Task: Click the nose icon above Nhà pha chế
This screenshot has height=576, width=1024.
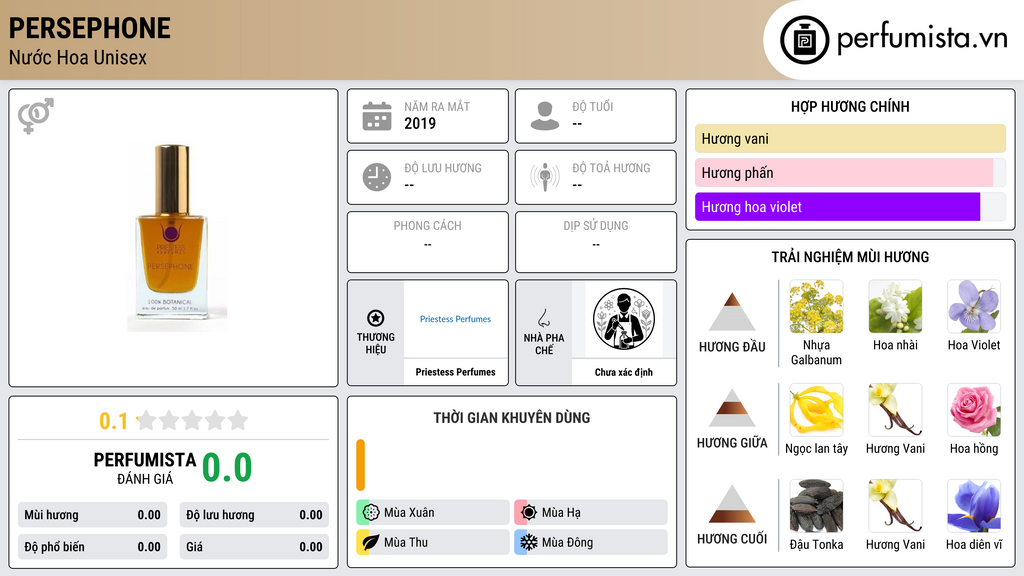Action: (x=543, y=318)
